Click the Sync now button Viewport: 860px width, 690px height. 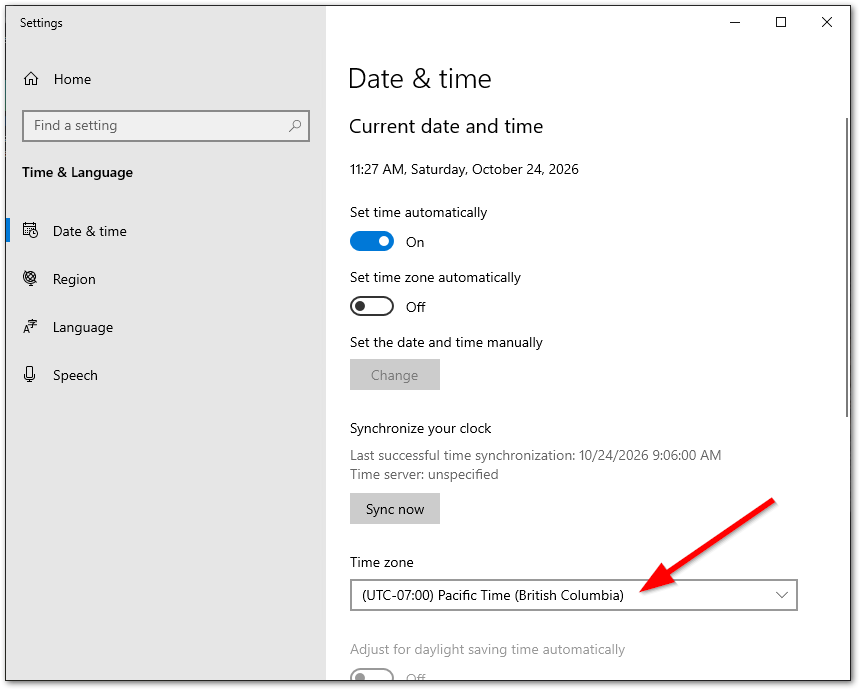coord(395,509)
